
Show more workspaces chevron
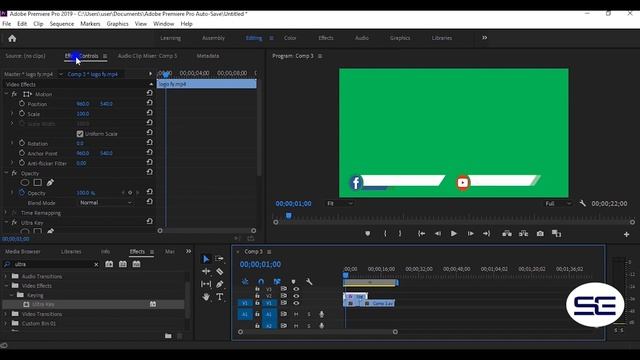click(484, 38)
